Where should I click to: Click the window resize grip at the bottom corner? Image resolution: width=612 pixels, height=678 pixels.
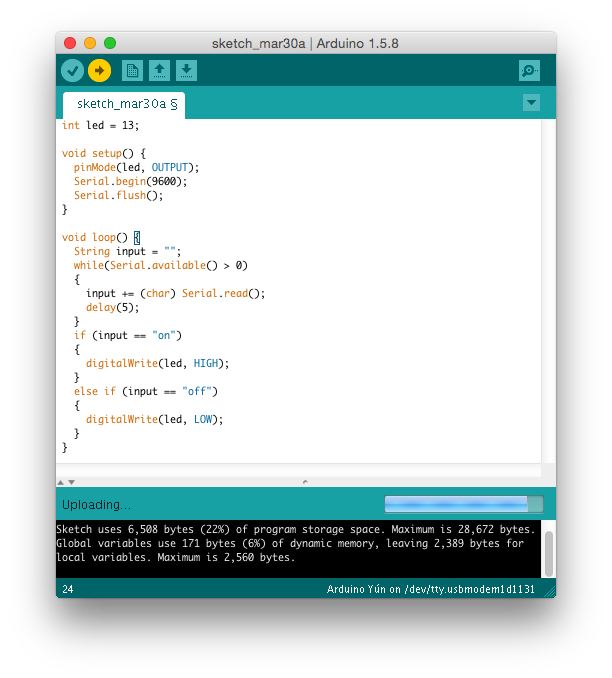[550, 592]
